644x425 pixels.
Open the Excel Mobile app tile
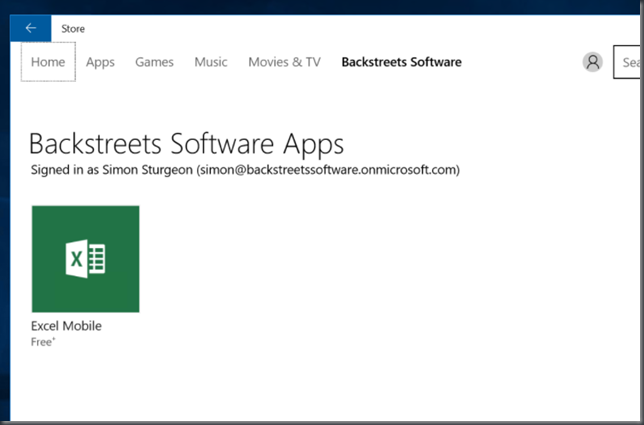click(85, 259)
